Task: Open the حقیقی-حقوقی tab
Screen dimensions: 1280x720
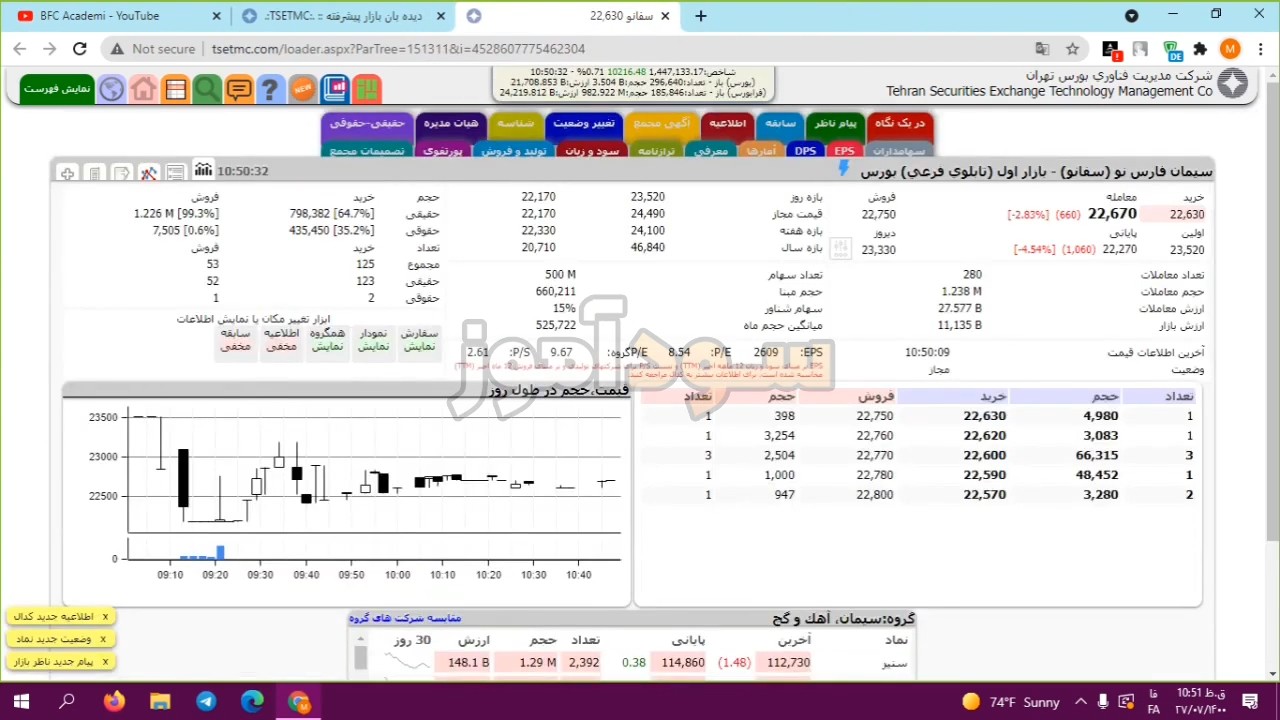Action: coord(367,123)
